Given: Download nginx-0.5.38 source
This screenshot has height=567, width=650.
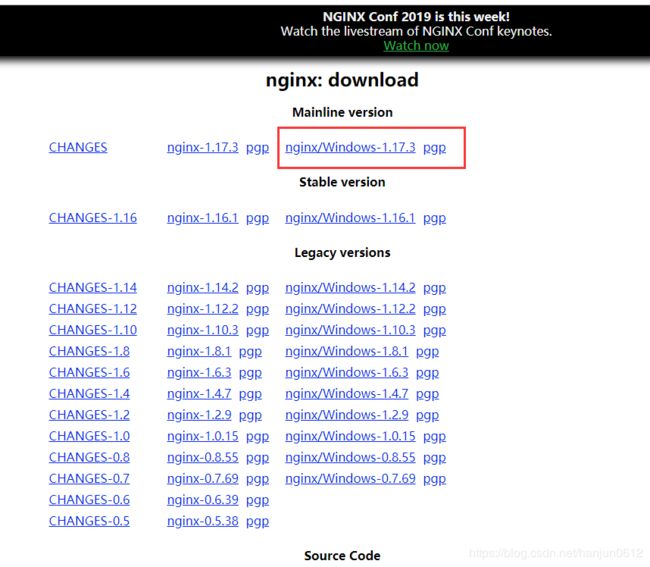Looking at the screenshot, I should click(x=203, y=521).
